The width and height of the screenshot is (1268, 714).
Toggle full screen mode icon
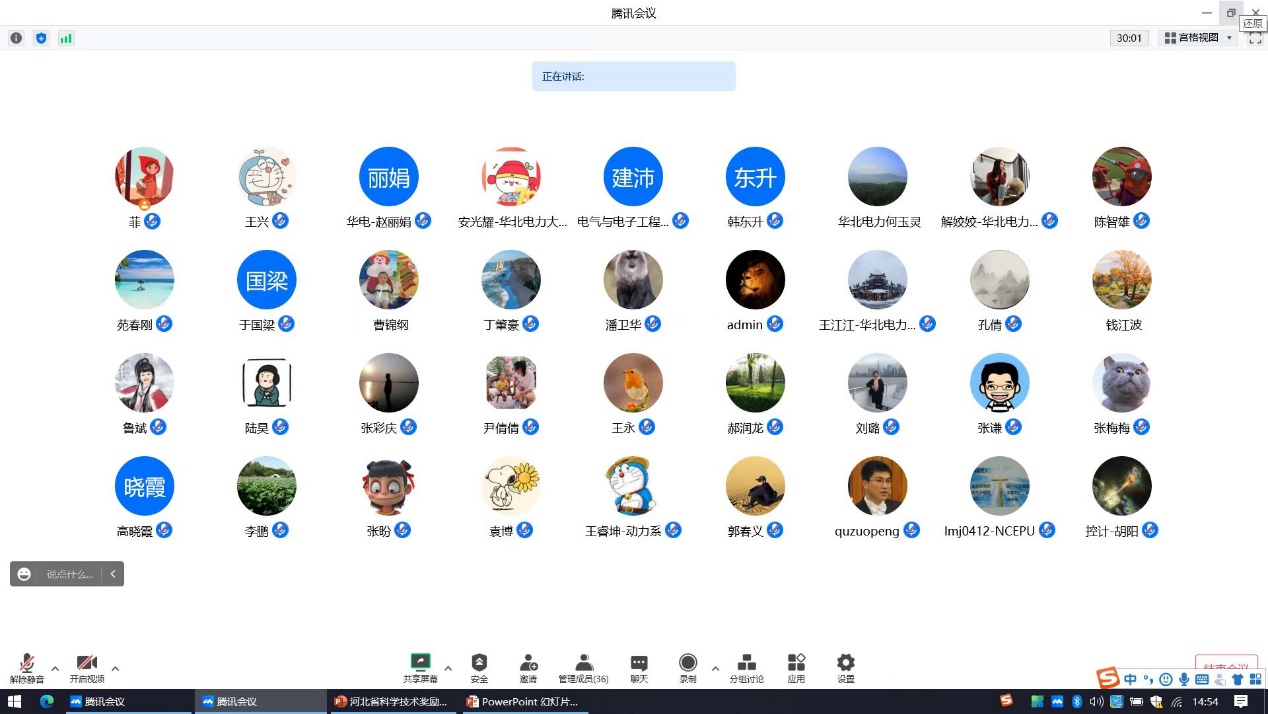click(x=1256, y=38)
